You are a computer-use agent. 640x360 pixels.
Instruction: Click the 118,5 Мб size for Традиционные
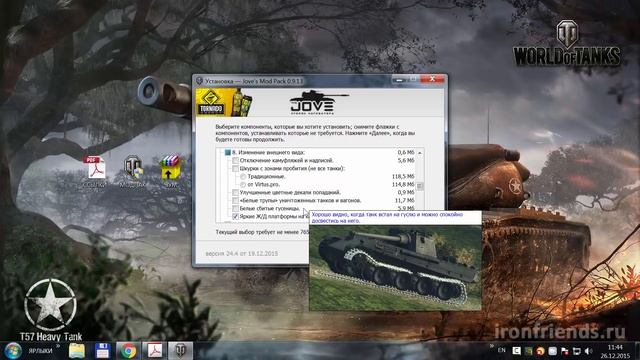(402, 177)
